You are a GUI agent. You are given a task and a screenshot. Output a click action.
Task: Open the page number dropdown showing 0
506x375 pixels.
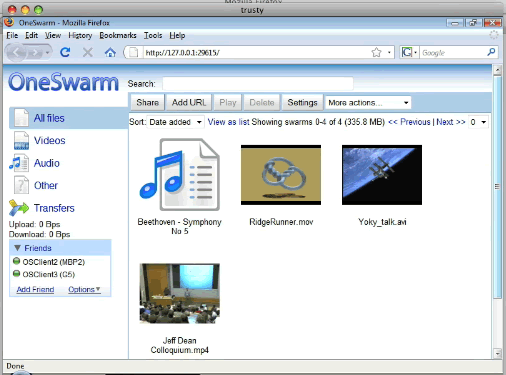click(x=478, y=122)
